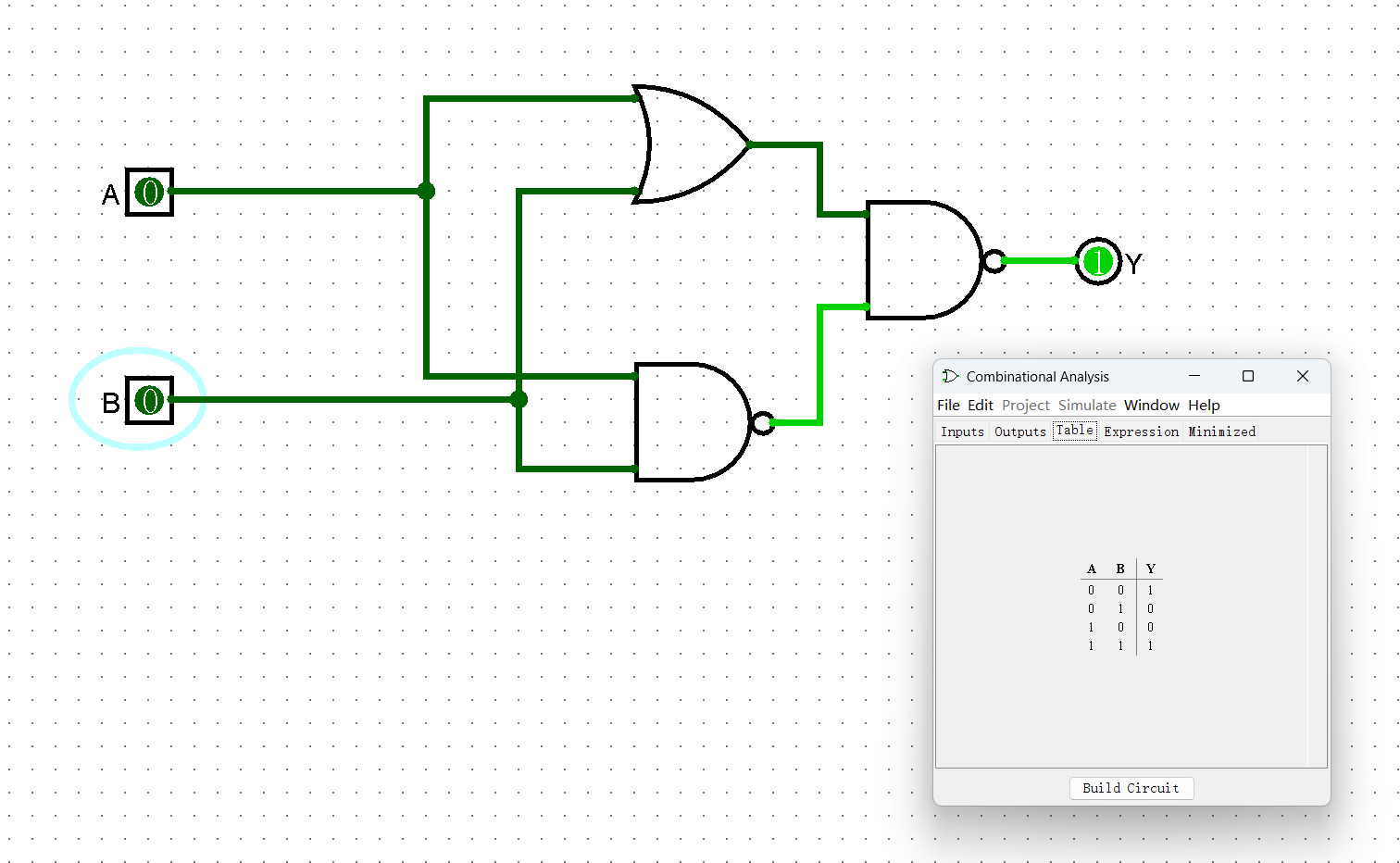Open the Window menu
The height and width of the screenshot is (863, 1400).
[x=1151, y=406]
